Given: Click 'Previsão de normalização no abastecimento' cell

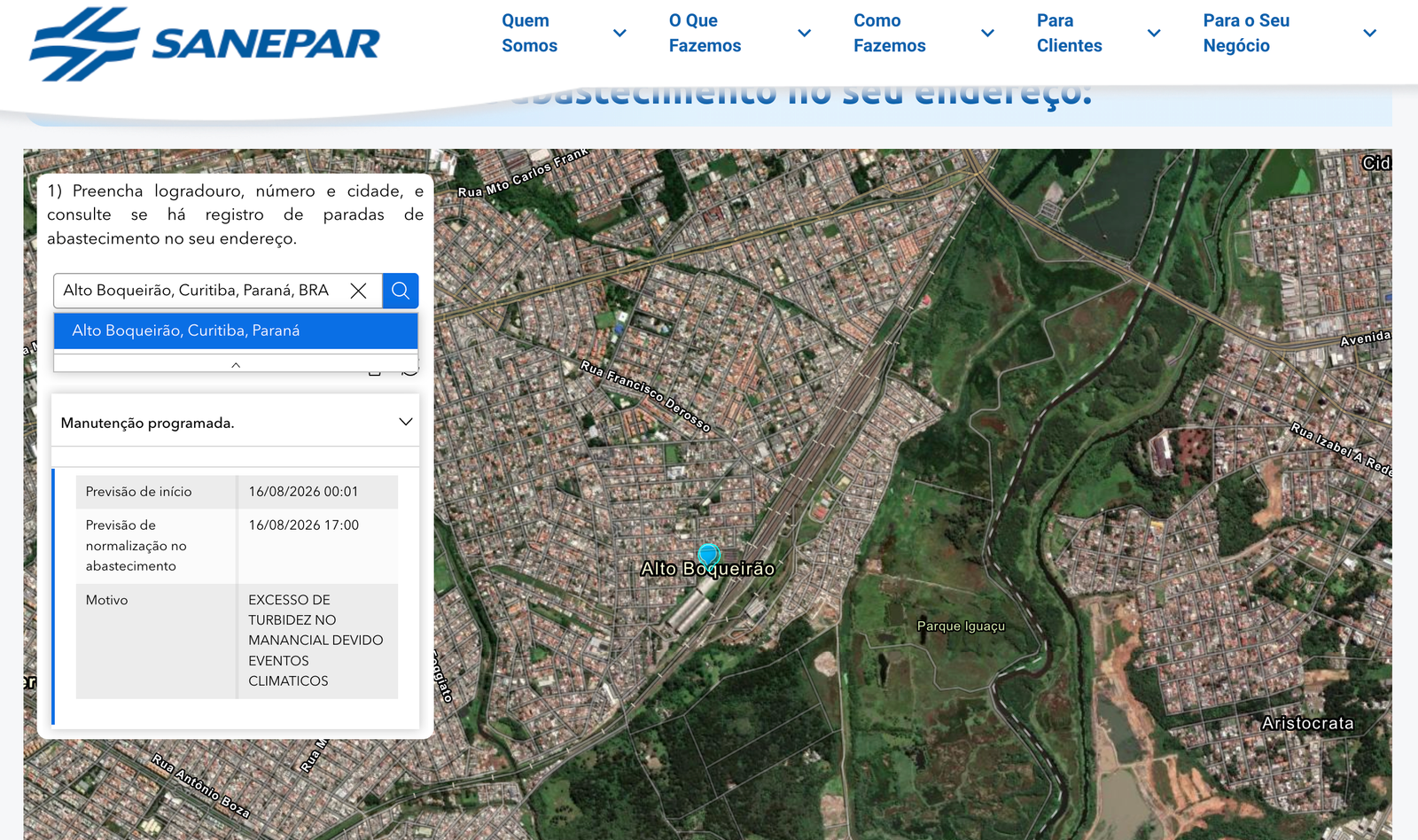Looking at the screenshot, I should pos(156,546).
